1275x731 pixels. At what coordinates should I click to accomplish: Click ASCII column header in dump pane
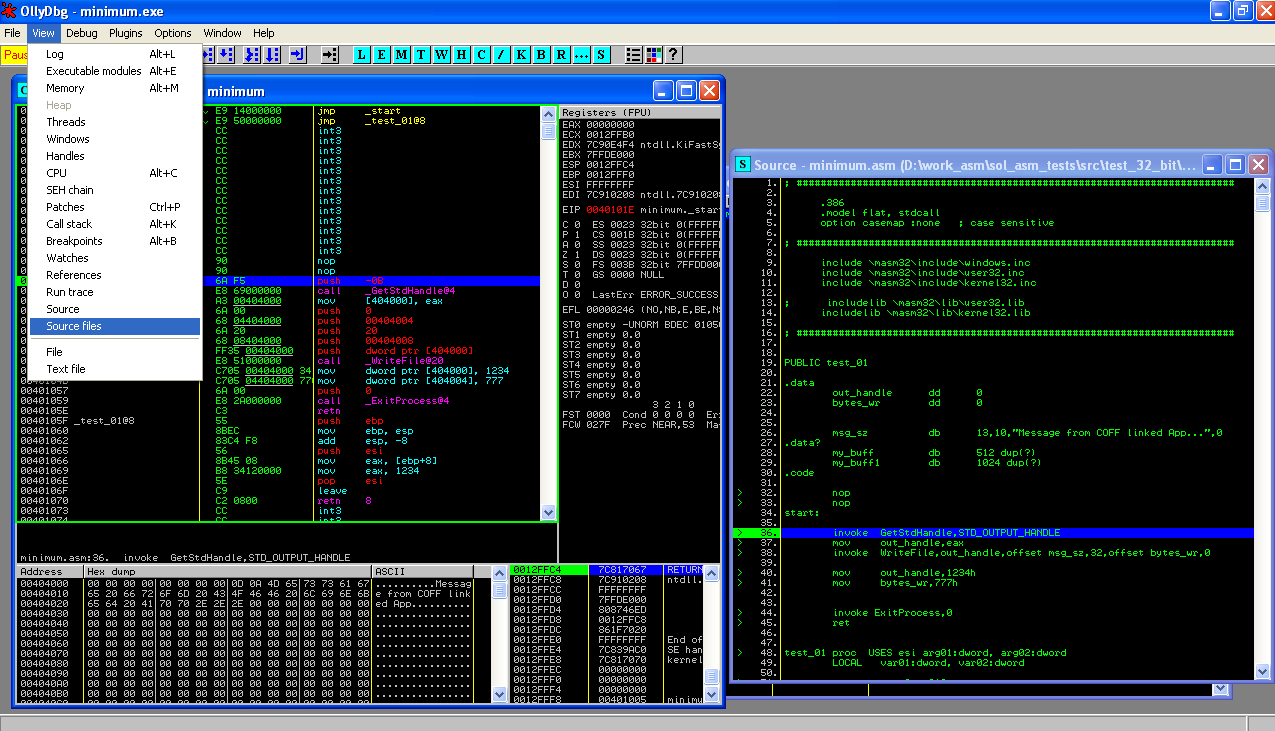(x=432, y=572)
